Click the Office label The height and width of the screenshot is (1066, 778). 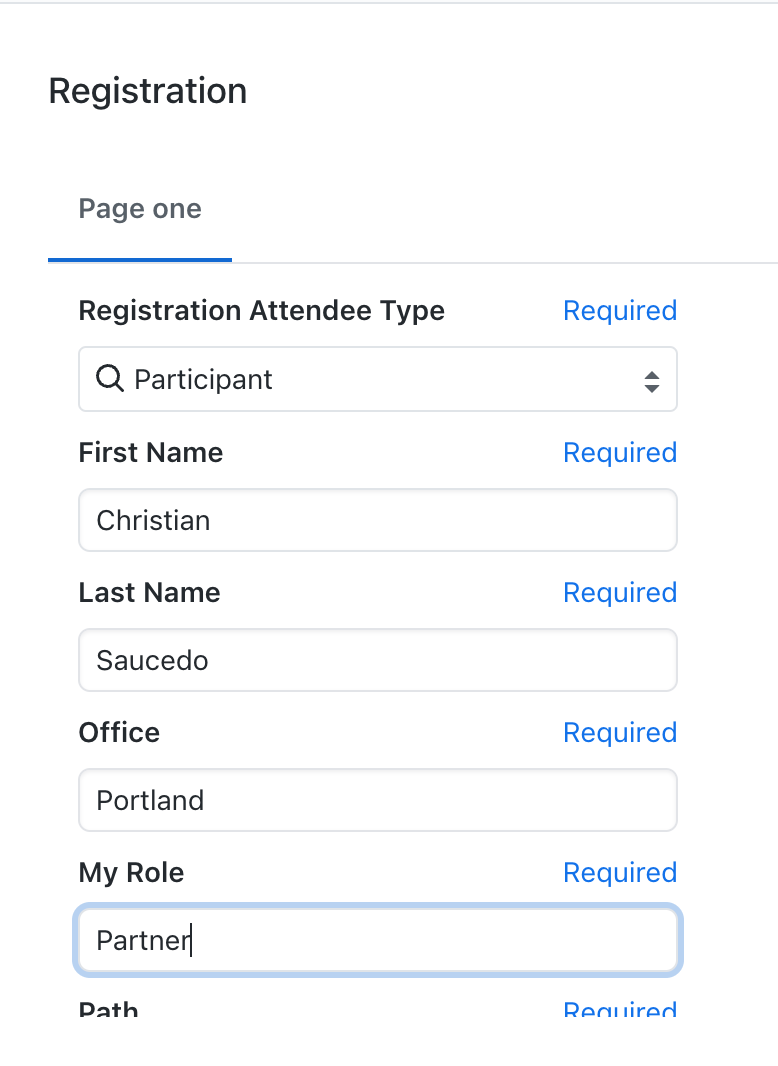(119, 733)
